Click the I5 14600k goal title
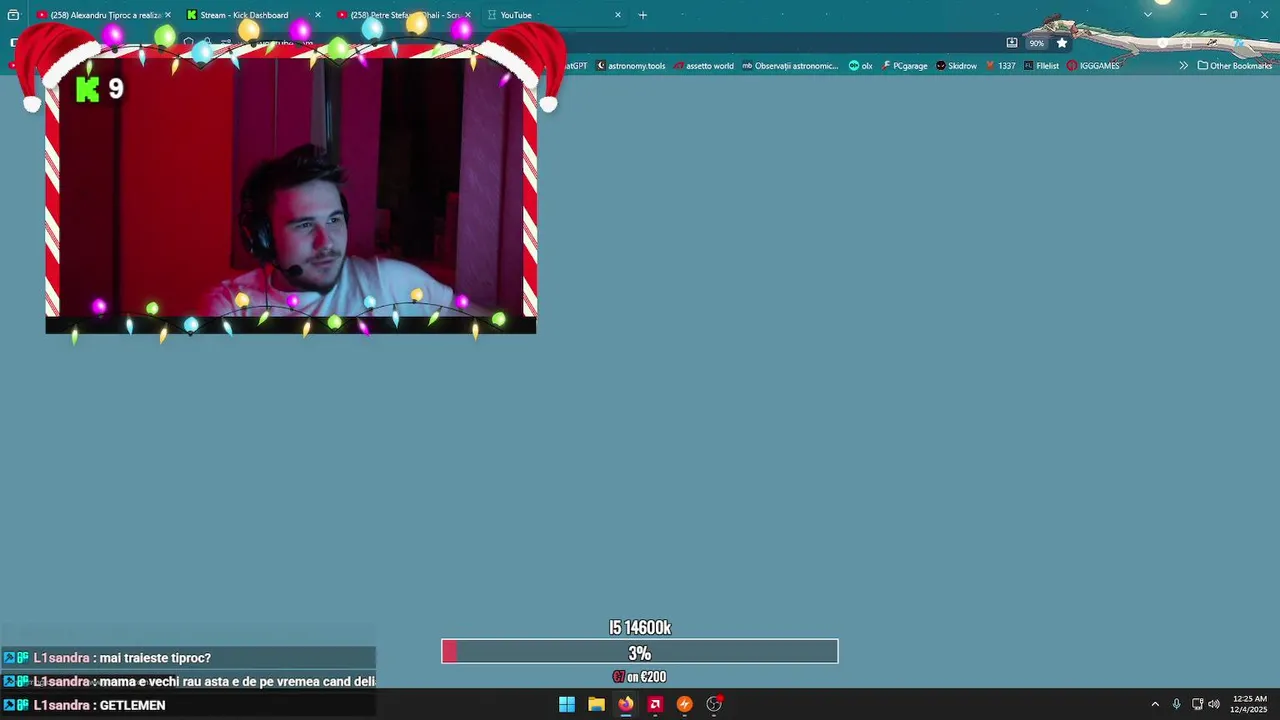 [640, 628]
